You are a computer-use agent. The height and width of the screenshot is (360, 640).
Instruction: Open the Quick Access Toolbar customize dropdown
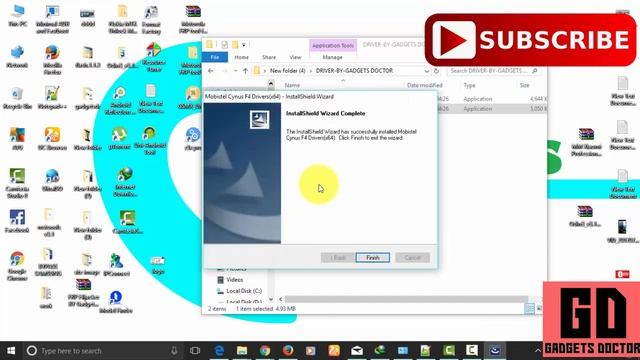pyautogui.click(x=244, y=44)
